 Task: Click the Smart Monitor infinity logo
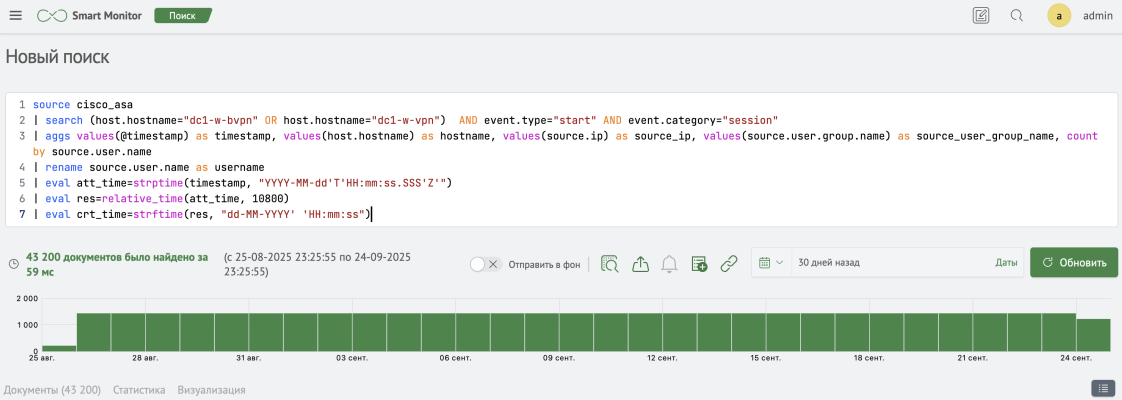[x=50, y=16]
